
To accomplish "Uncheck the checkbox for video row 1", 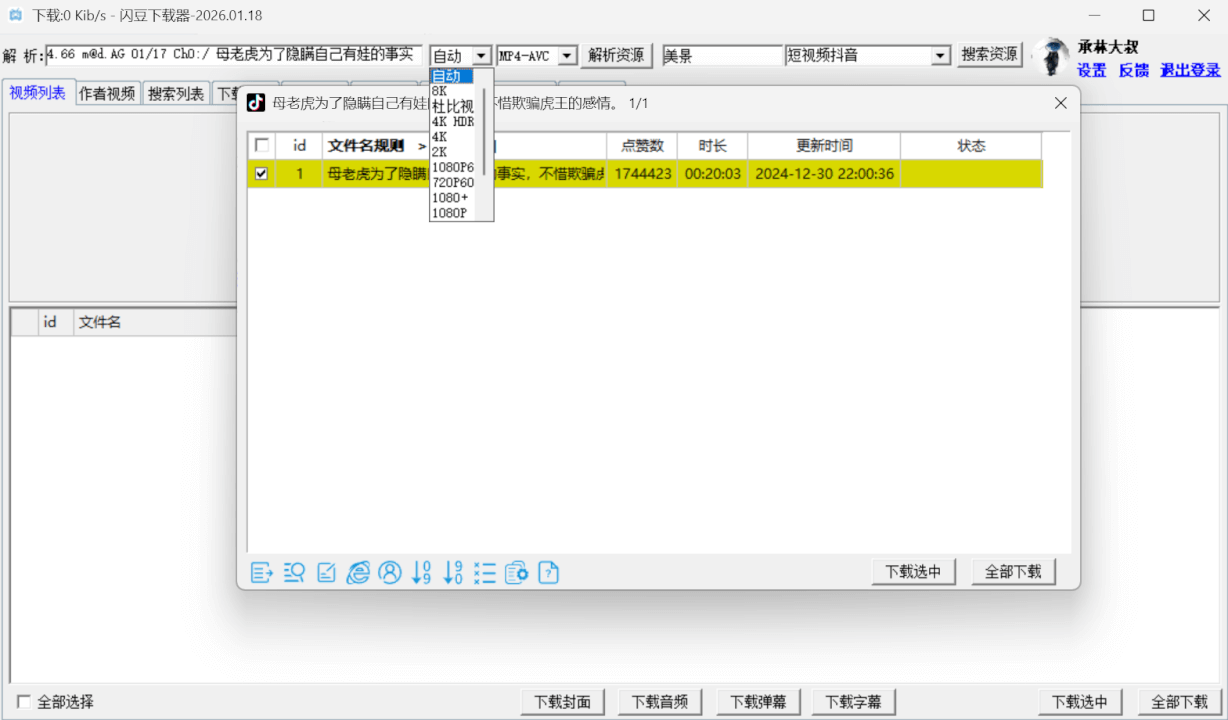I will click(x=262, y=174).
